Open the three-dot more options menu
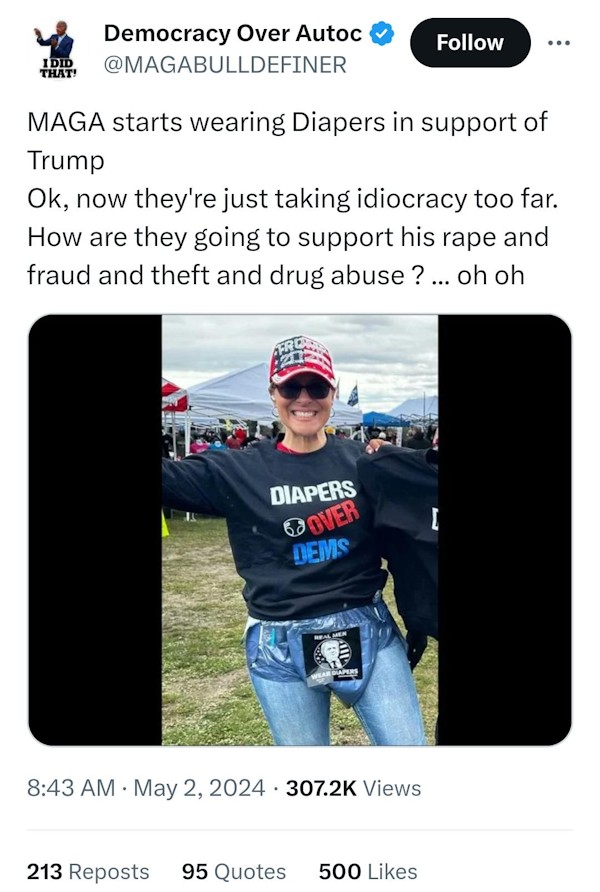Screen dimensions: 600x892 click(x=558, y=43)
